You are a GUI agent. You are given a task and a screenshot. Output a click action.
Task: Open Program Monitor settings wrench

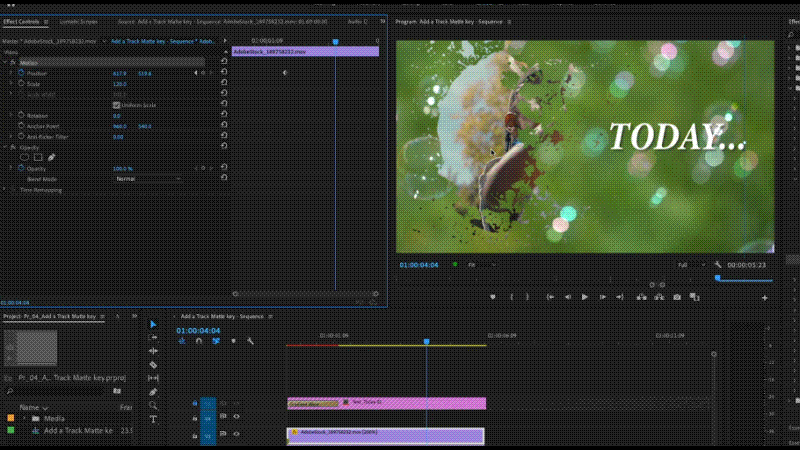pos(718,265)
